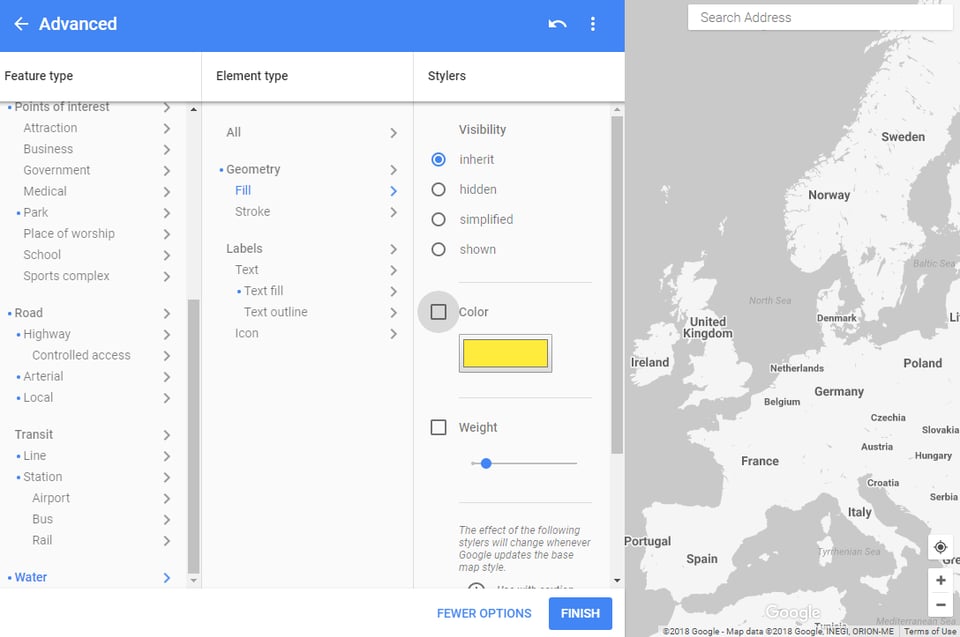Select the All element type
Viewport: 960px width, 637px height.
tap(233, 132)
